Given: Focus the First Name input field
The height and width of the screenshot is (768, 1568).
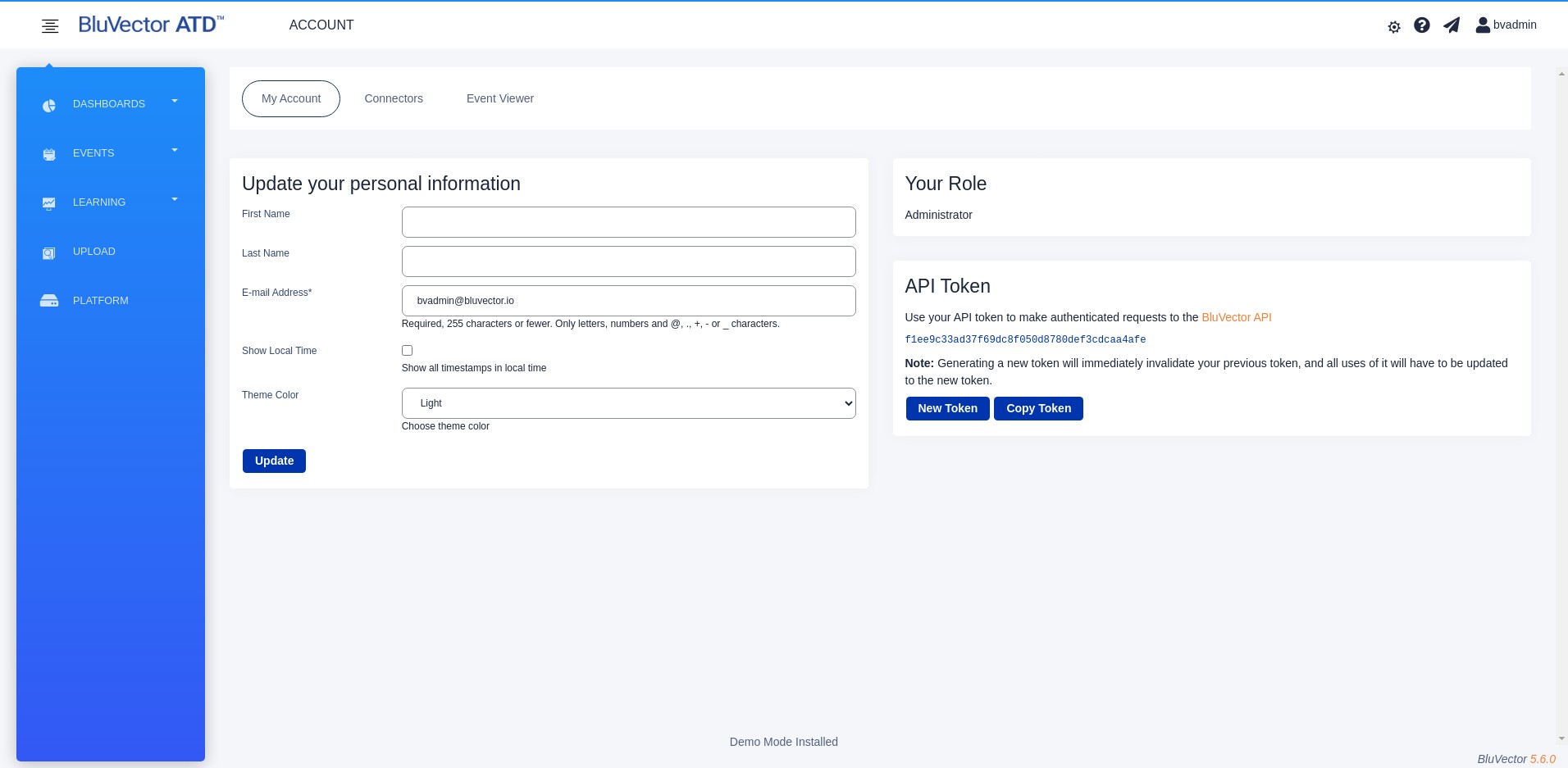Looking at the screenshot, I should tap(628, 222).
